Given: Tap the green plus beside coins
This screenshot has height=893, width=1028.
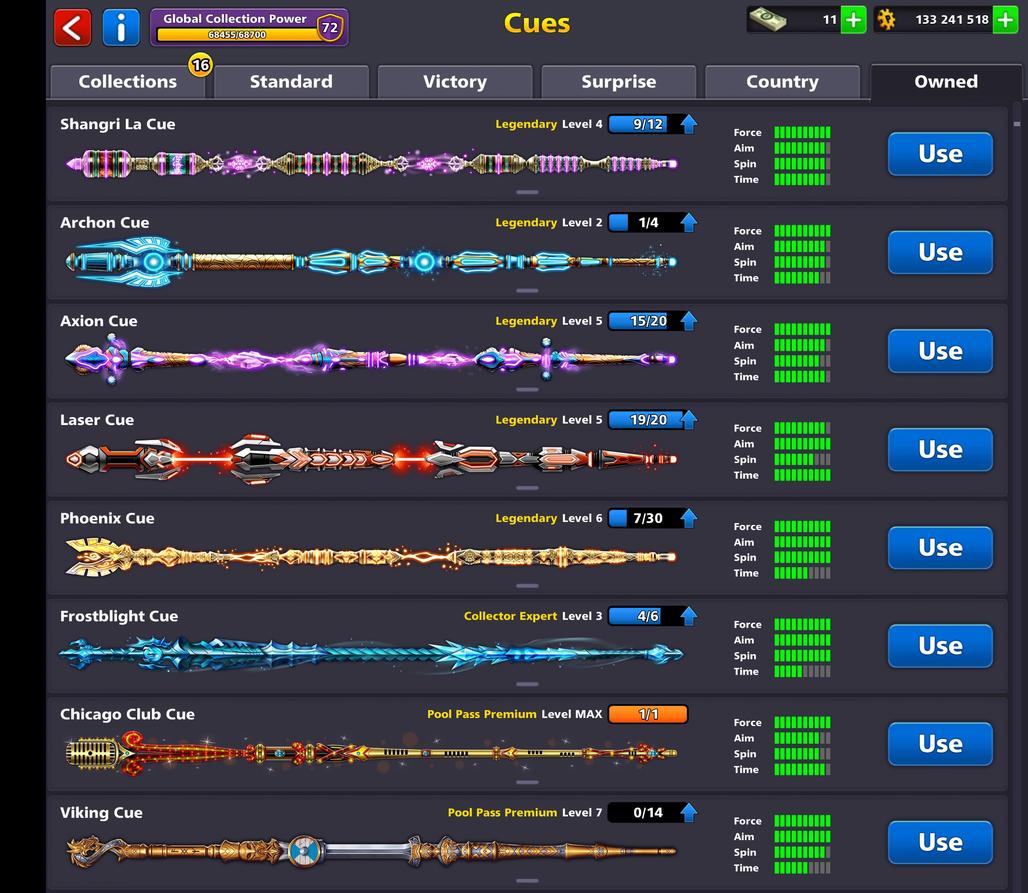Looking at the screenshot, I should (x=1005, y=20).
